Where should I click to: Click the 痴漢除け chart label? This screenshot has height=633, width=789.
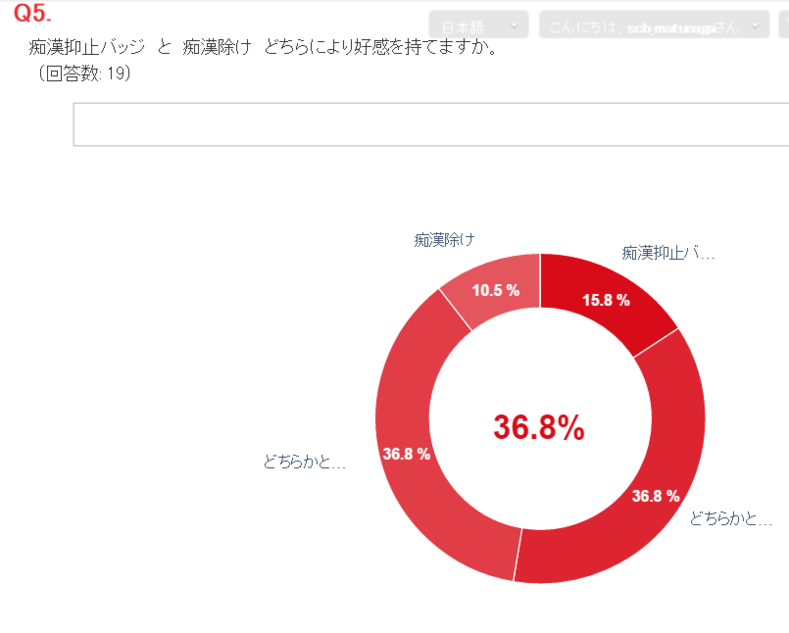444,240
